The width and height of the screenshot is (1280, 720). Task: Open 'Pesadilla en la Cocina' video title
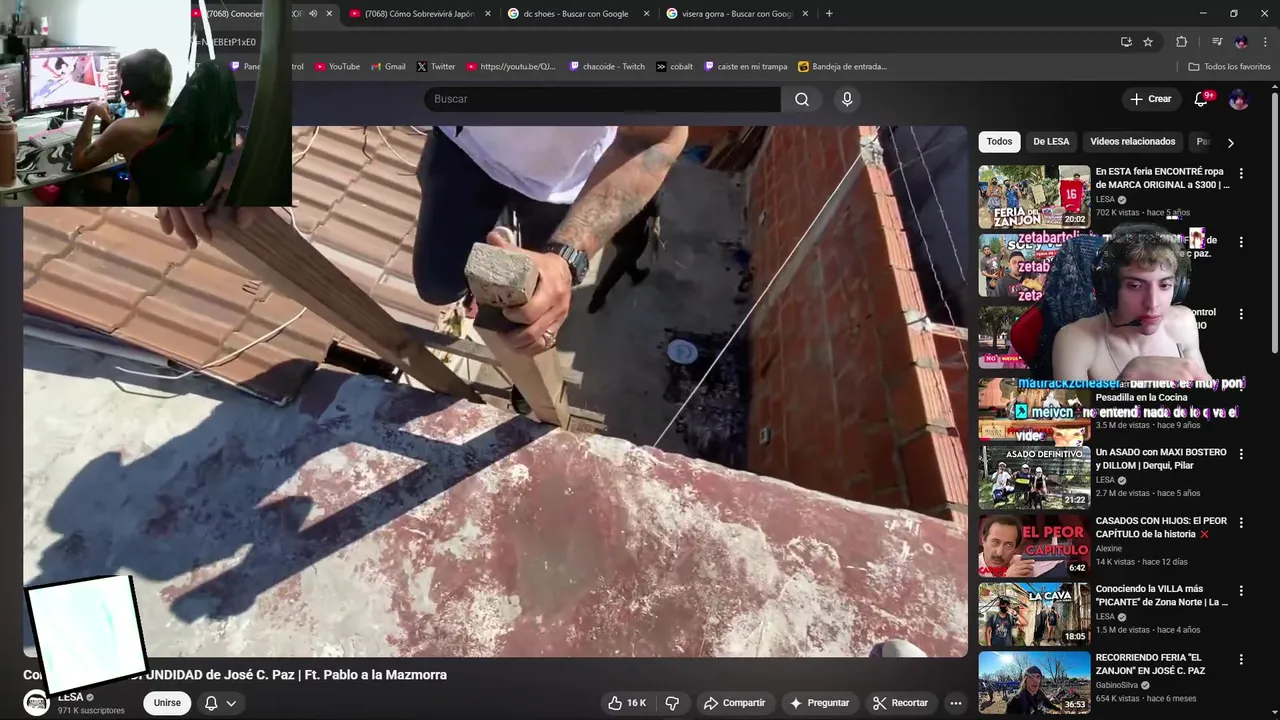pyautogui.click(x=1141, y=397)
